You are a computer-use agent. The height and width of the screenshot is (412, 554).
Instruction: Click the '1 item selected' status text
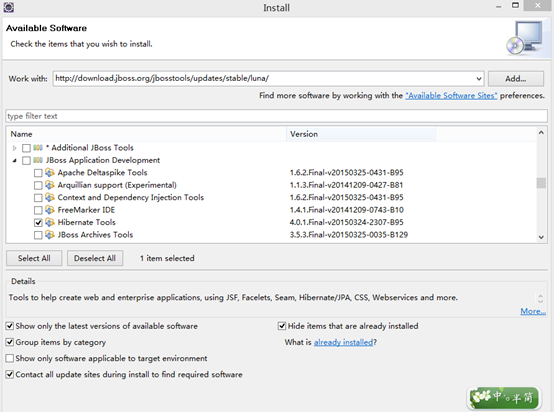[167, 258]
